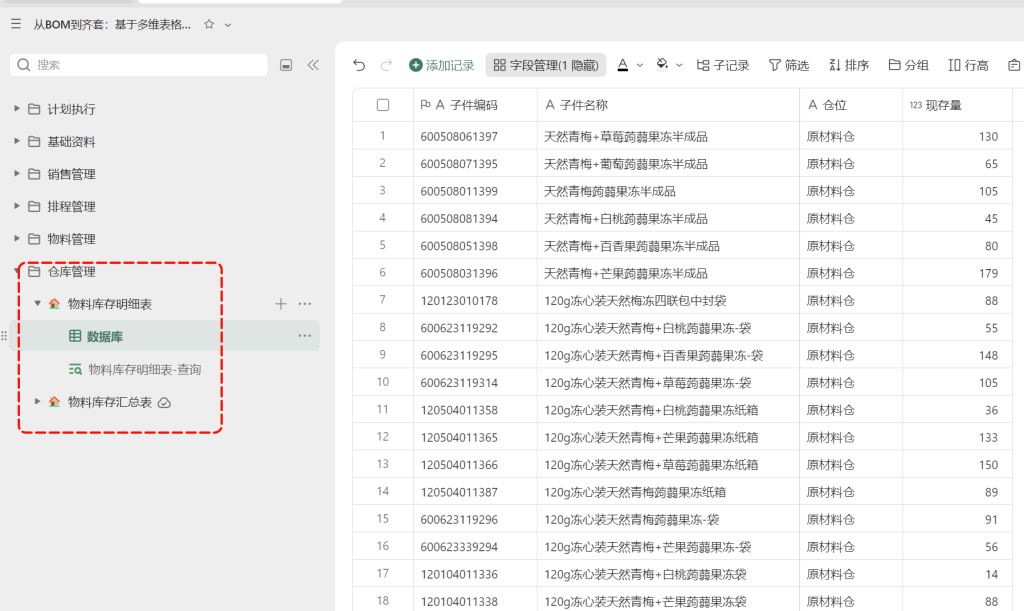This screenshot has width=1024, height=611.
Task: Expand the 排程管理 folder
Action: (17, 206)
